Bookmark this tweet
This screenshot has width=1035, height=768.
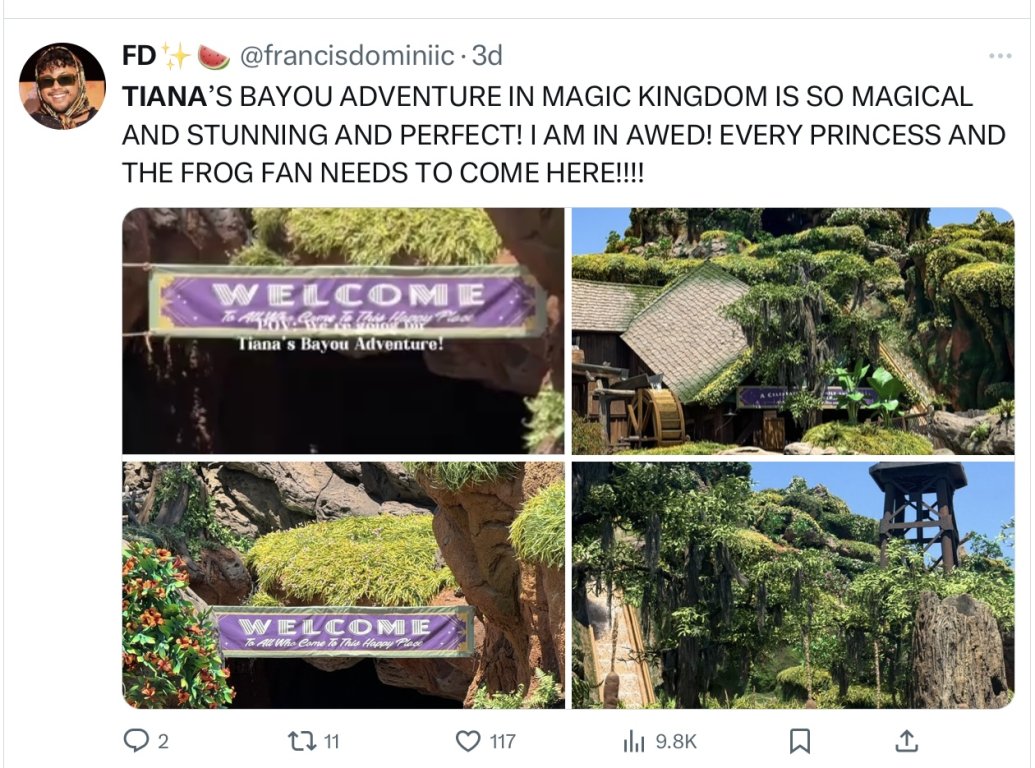tap(800, 740)
